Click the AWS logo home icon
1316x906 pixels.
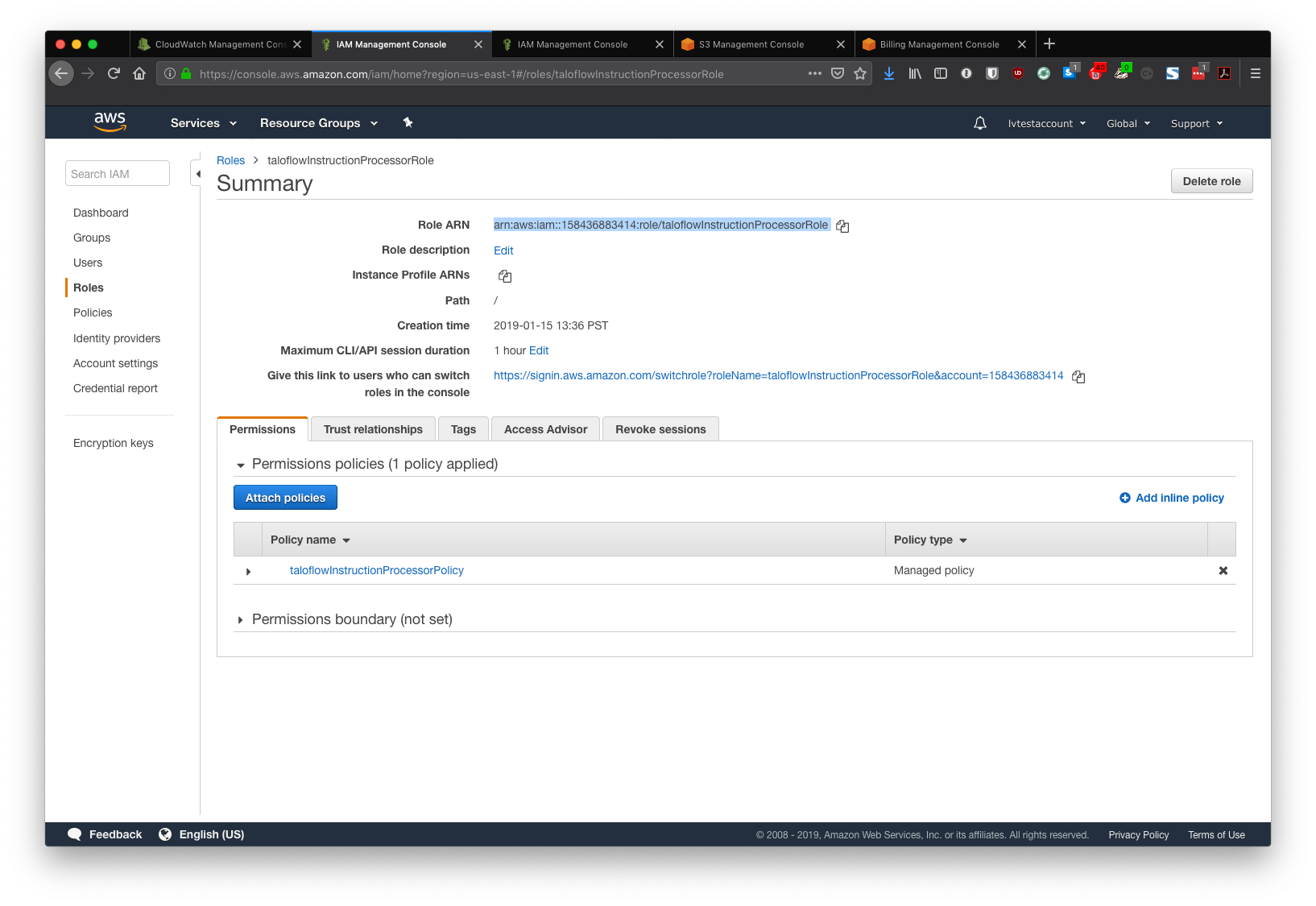(110, 122)
